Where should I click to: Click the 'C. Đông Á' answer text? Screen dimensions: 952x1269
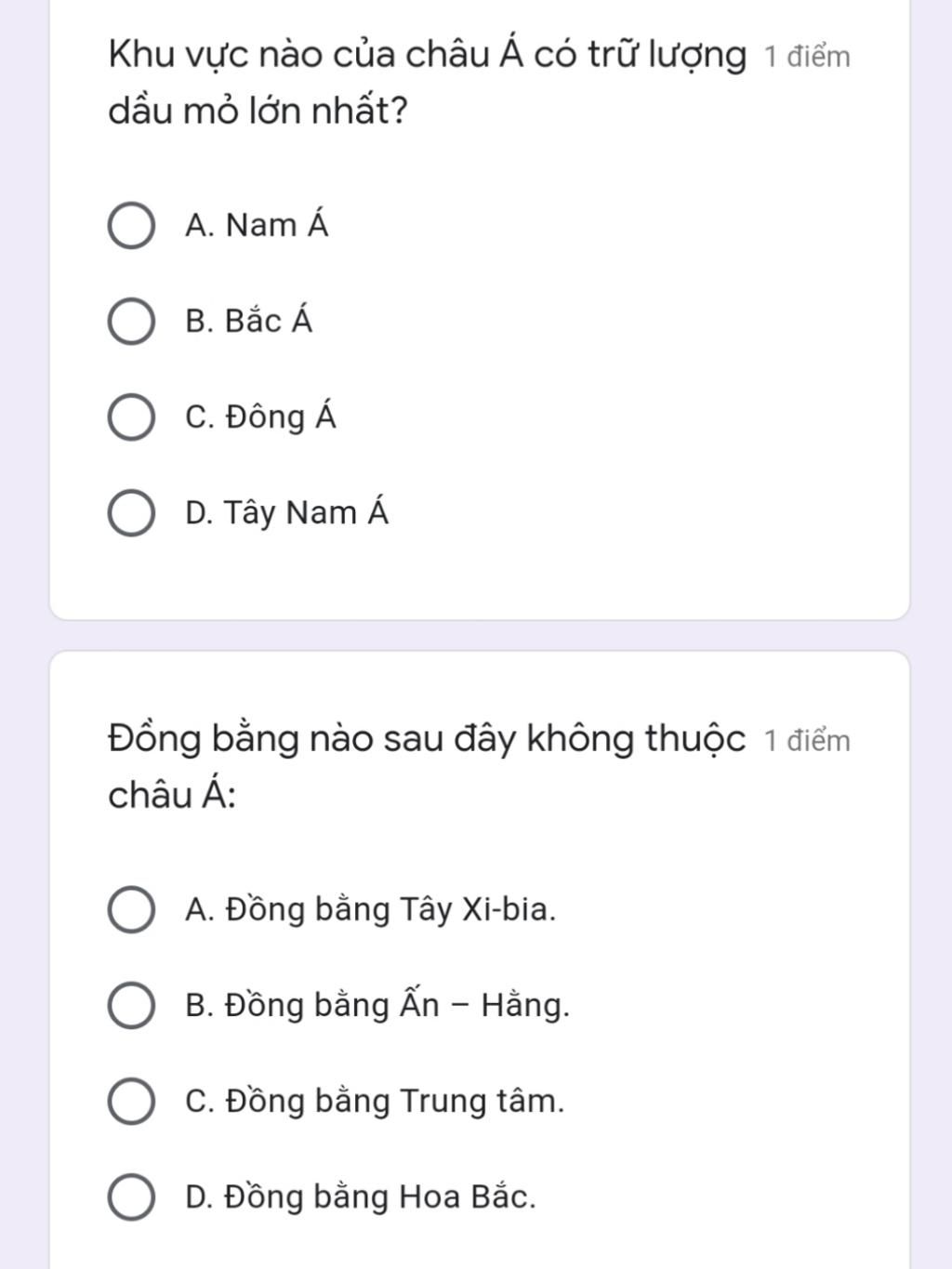[260, 416]
